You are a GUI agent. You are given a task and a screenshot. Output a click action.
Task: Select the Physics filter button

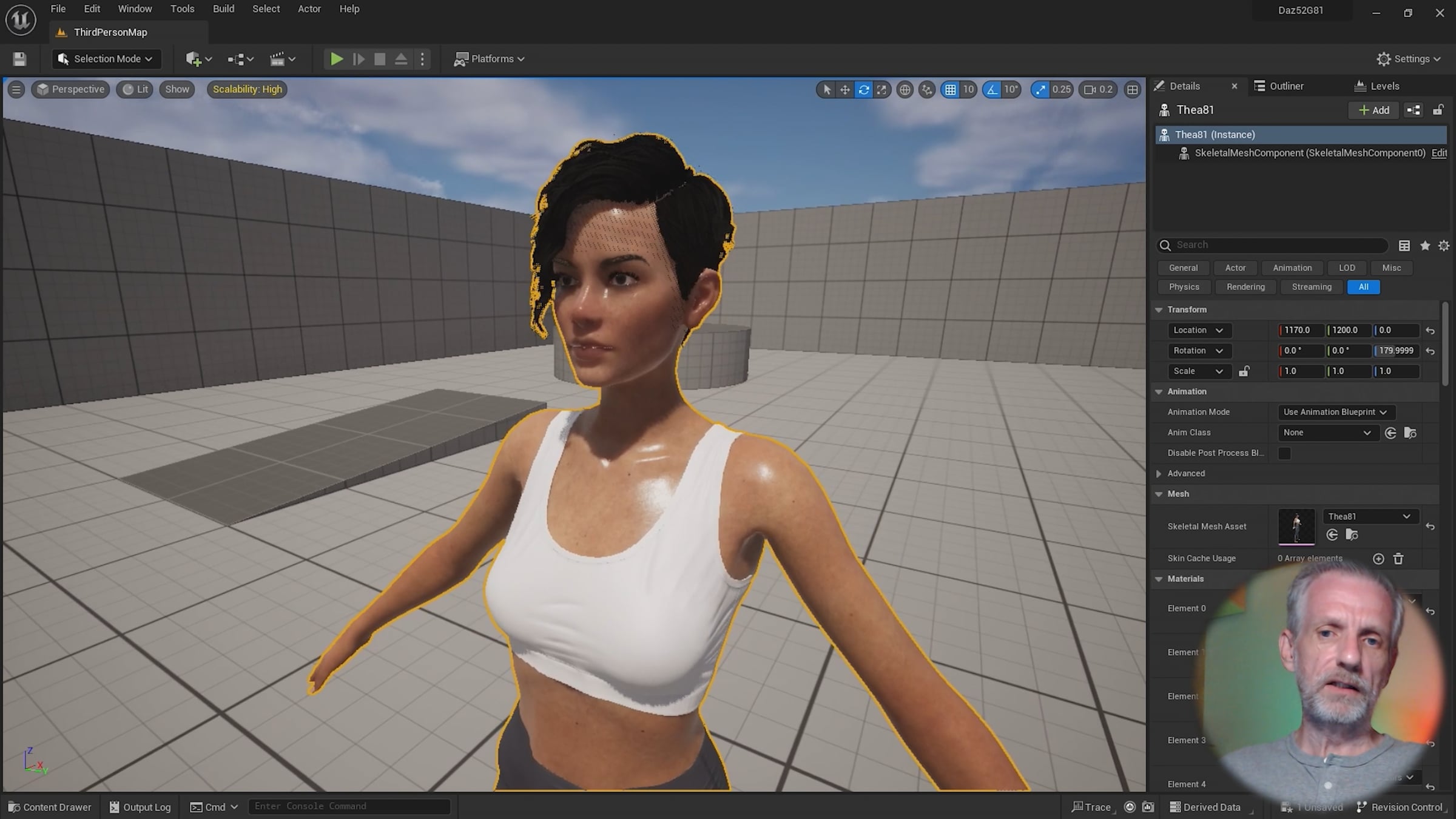click(x=1184, y=287)
